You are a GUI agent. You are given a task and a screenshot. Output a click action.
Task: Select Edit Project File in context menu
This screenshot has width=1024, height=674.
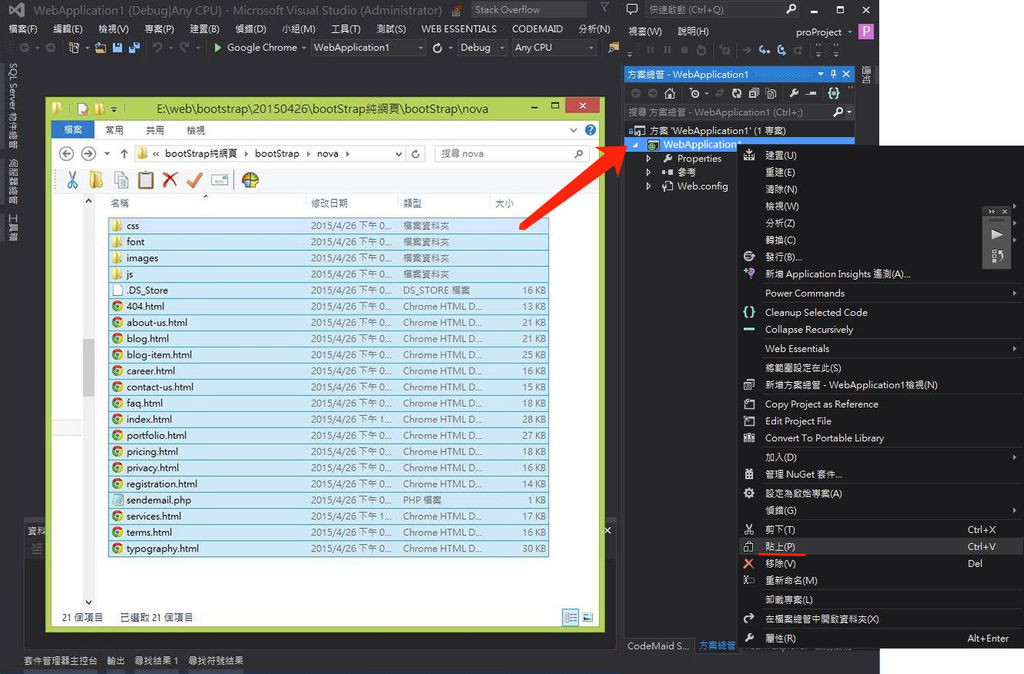[x=798, y=421]
